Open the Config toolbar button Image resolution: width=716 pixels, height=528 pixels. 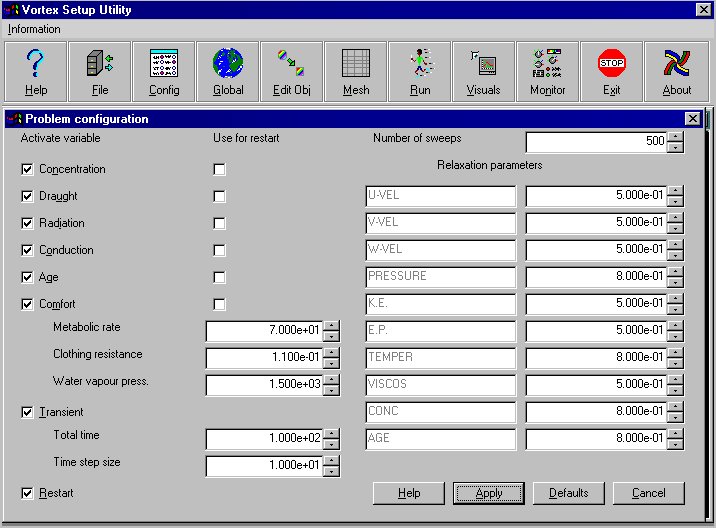pyautogui.click(x=163, y=71)
